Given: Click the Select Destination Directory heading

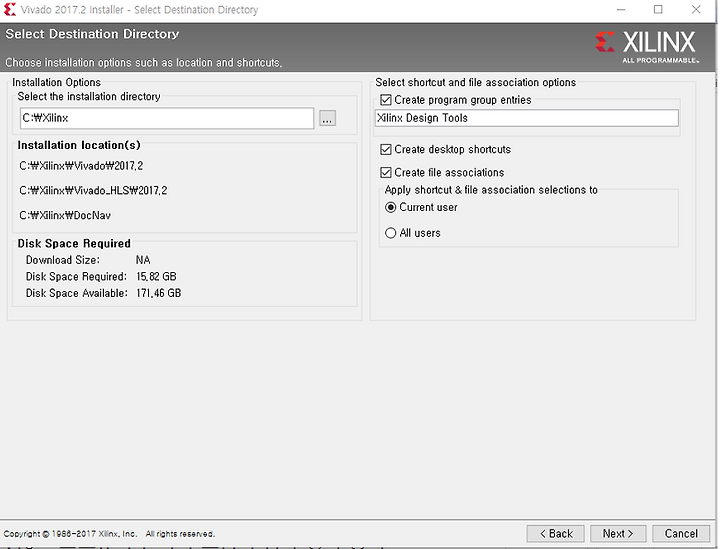Looking at the screenshot, I should coord(92,34).
